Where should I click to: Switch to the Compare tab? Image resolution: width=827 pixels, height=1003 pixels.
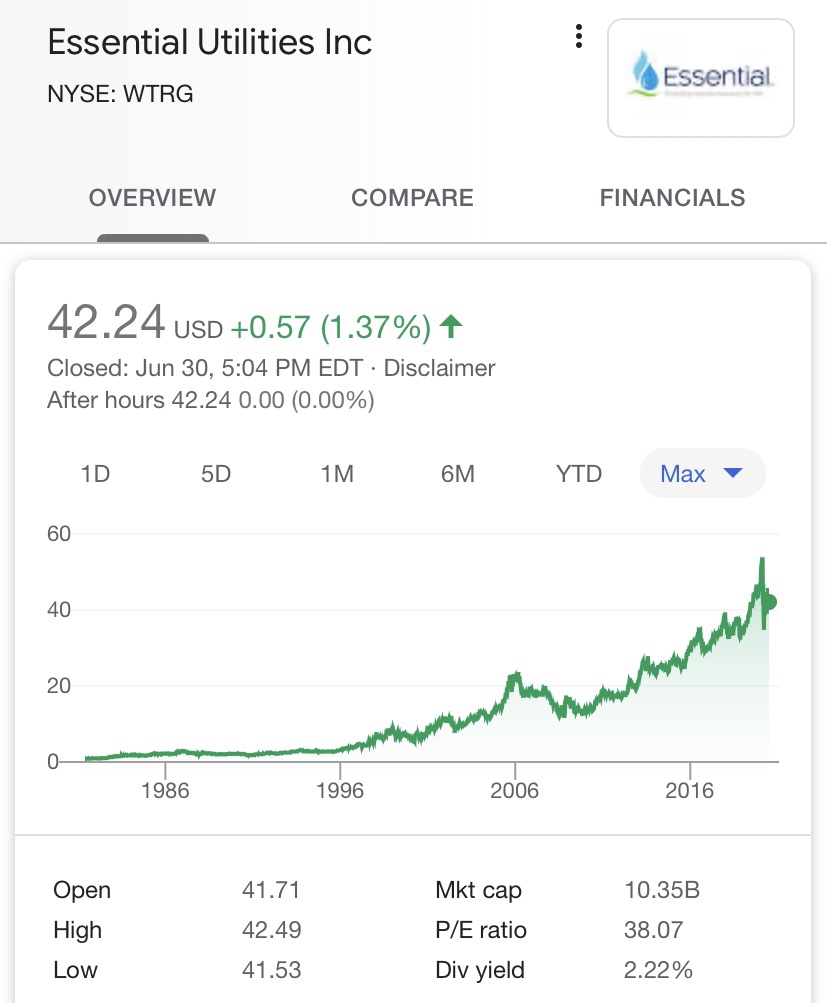(x=412, y=198)
